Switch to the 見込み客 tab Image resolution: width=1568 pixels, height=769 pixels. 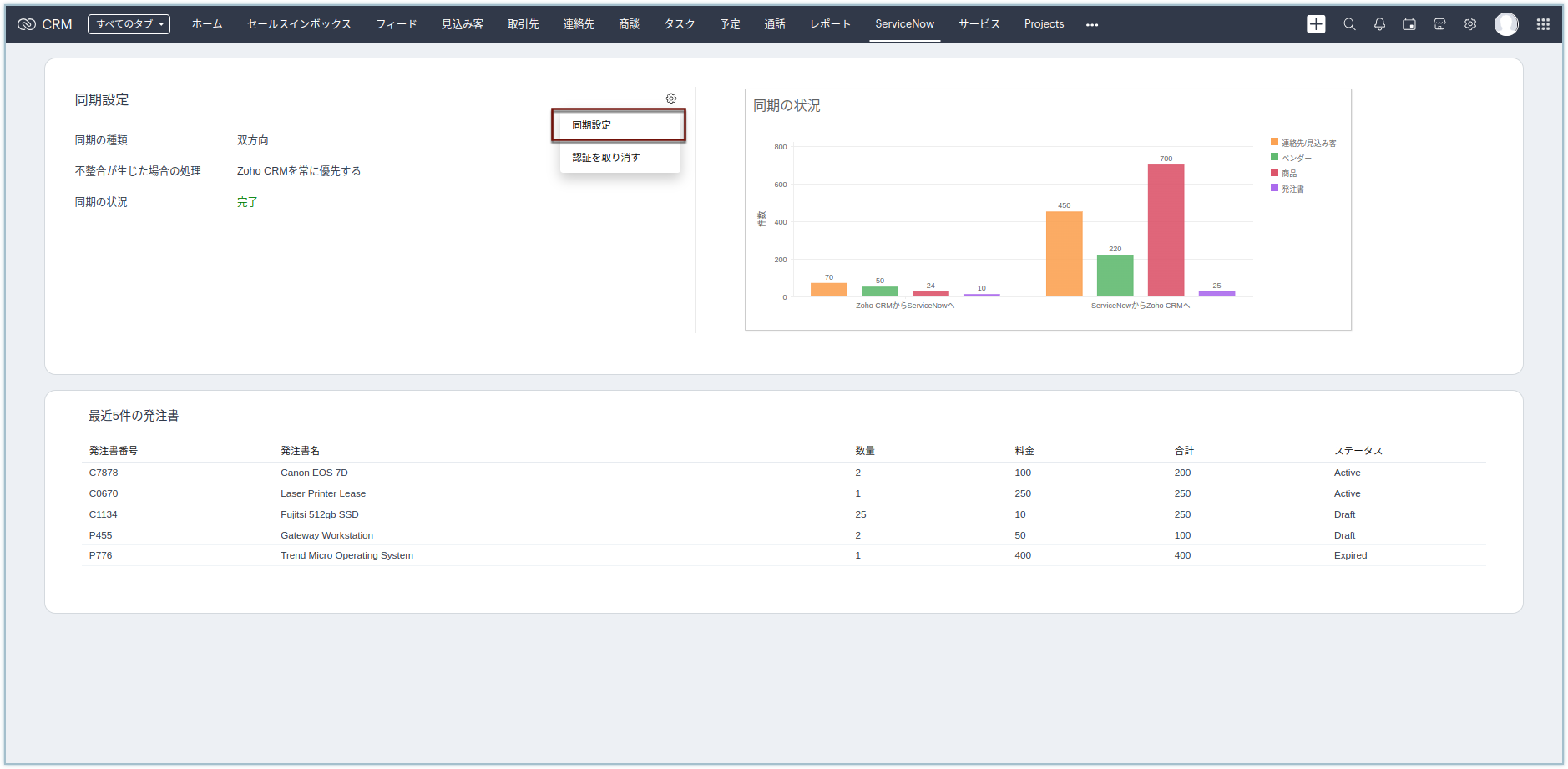click(x=463, y=24)
